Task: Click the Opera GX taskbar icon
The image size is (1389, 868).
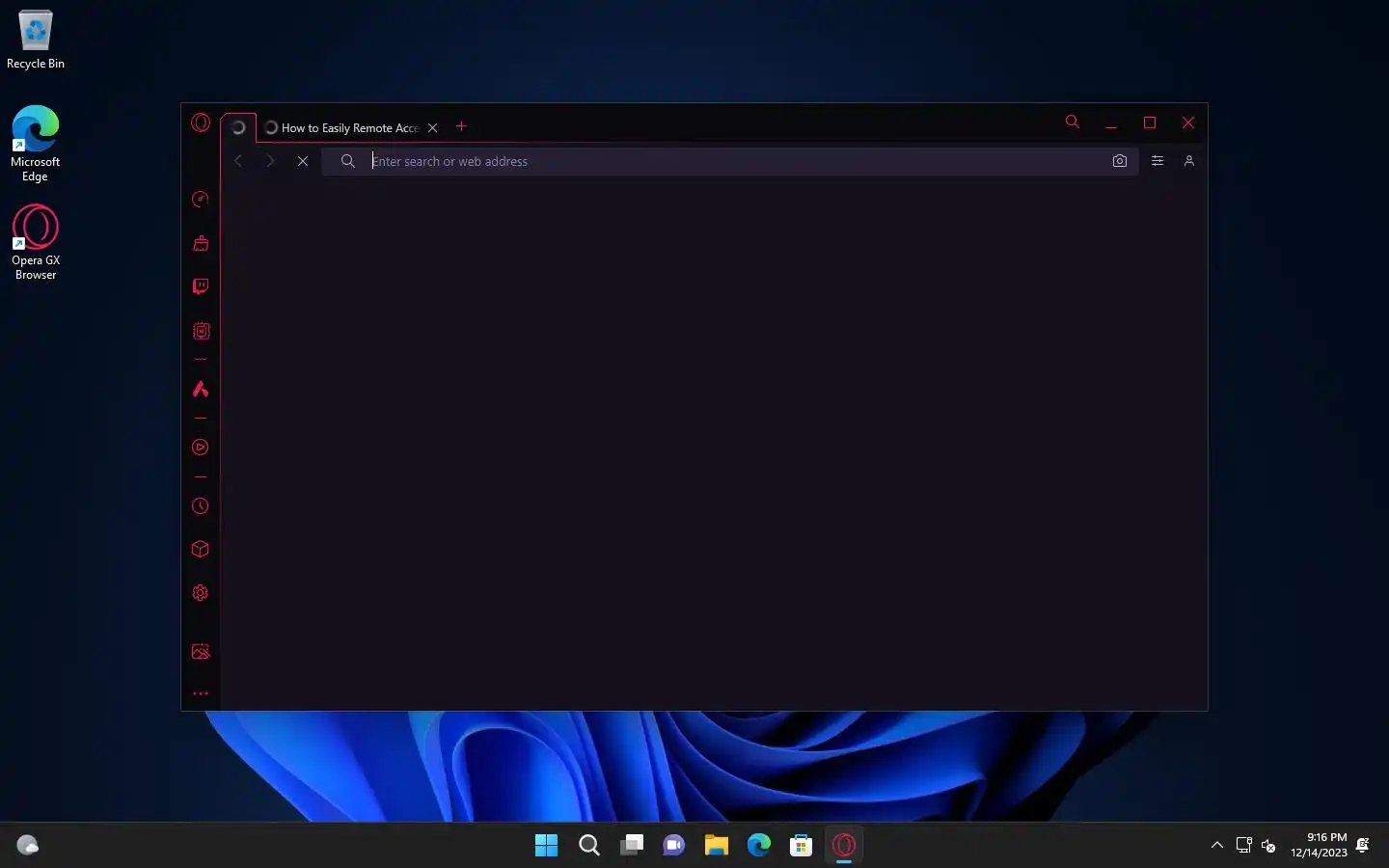Action: click(844, 846)
